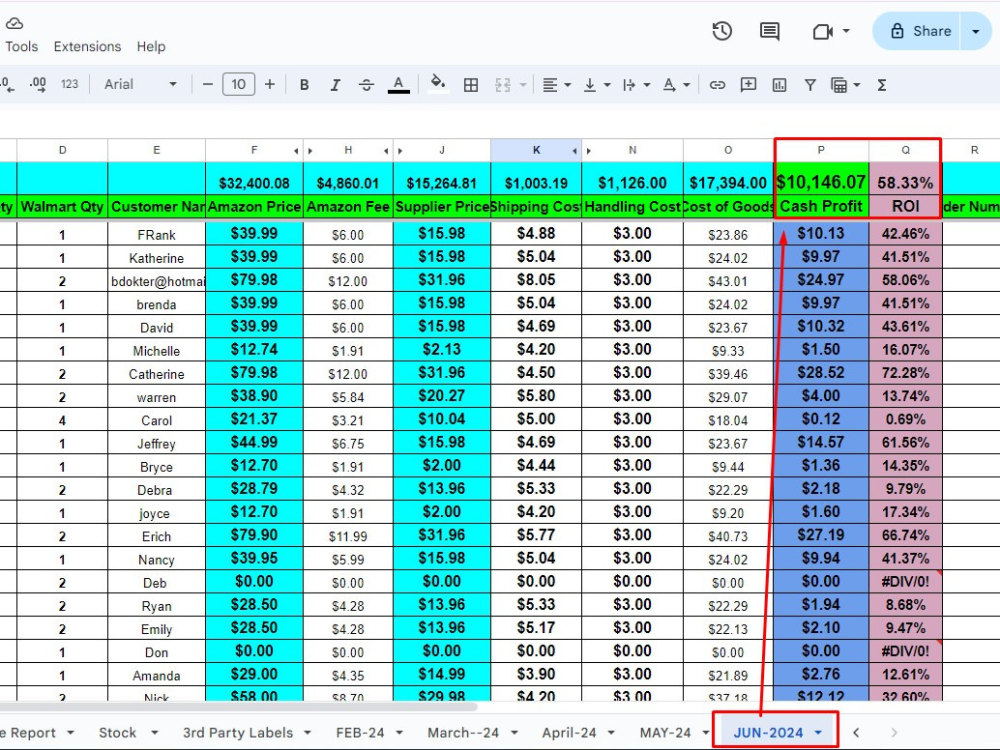Open version history clock icon
This screenshot has width=1000, height=750.
pyautogui.click(x=722, y=31)
